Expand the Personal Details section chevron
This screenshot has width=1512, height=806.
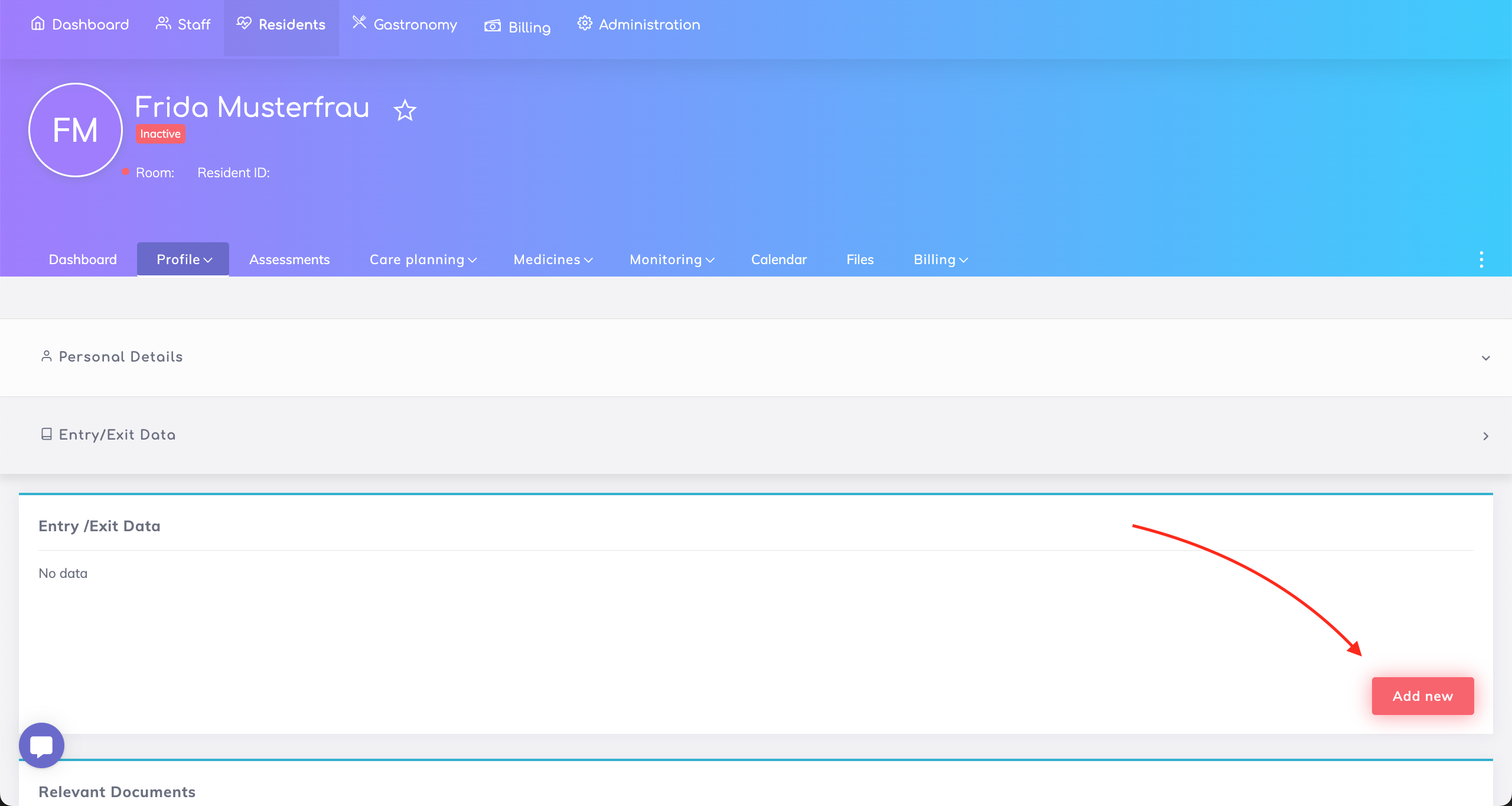[1485, 358]
